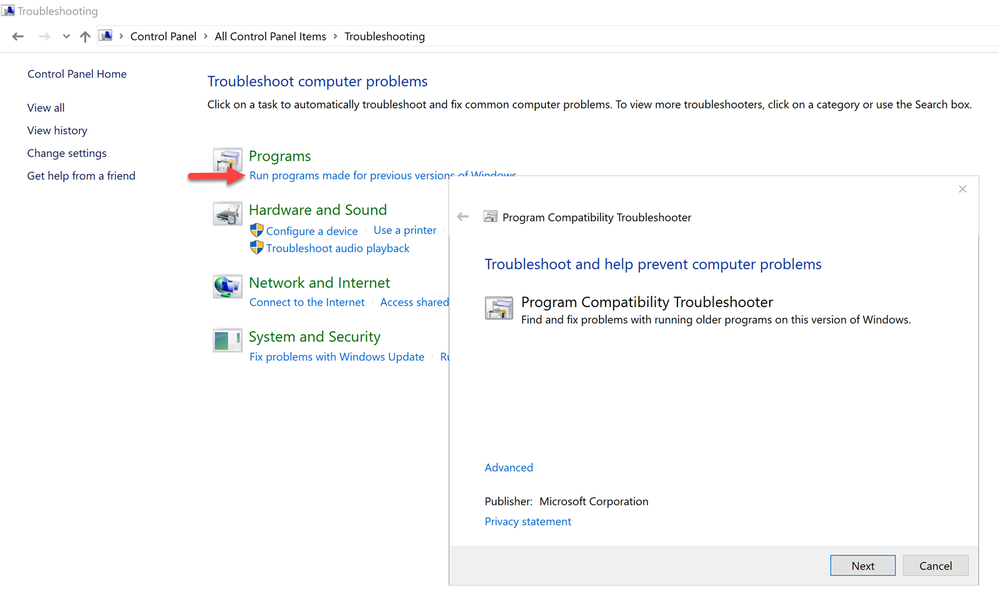Open the Privacy statement link
The width and height of the screenshot is (998, 609).
[x=528, y=522]
